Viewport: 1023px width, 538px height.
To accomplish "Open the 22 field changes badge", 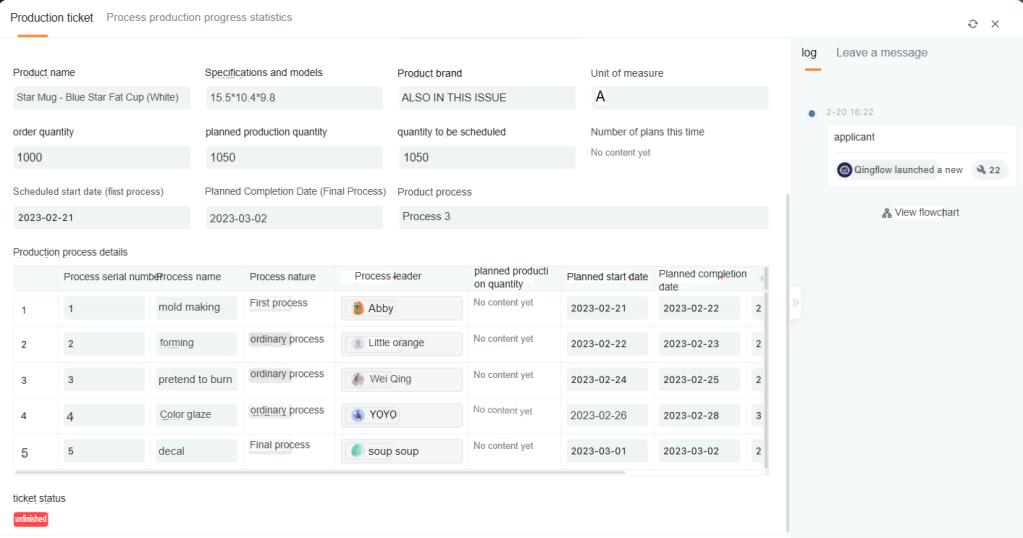I will coord(988,170).
